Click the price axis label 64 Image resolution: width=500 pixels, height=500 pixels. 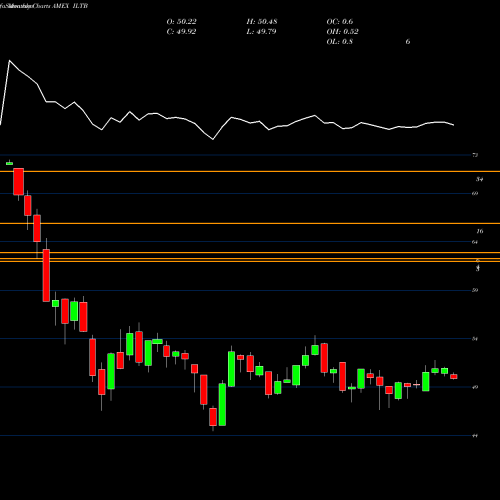(475, 242)
